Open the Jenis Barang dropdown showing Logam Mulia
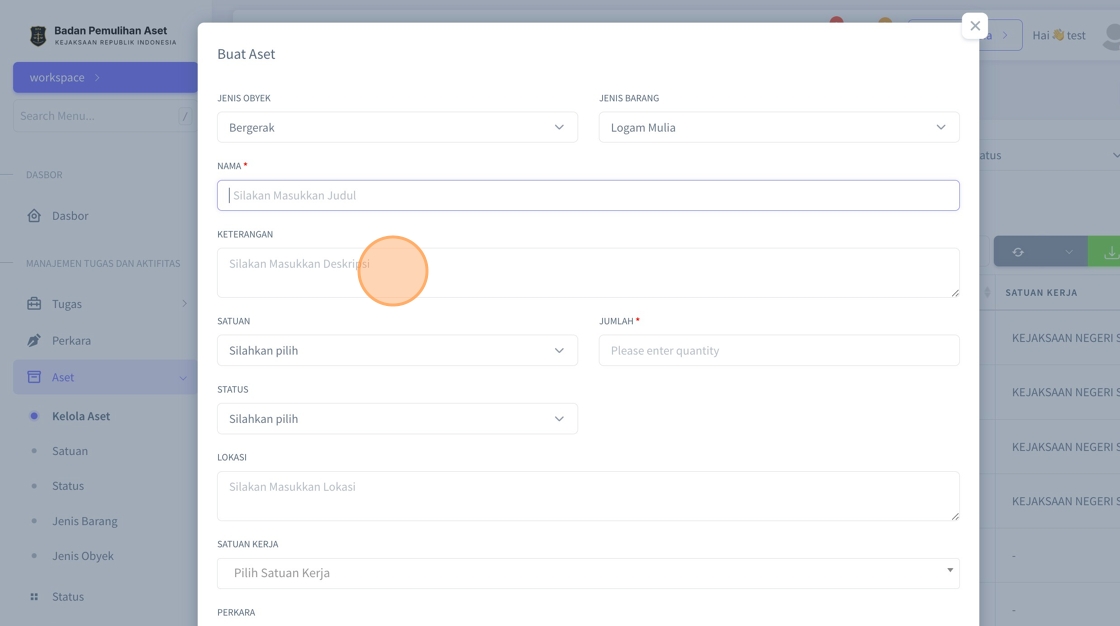Viewport: 1120px width, 626px height. [779, 127]
